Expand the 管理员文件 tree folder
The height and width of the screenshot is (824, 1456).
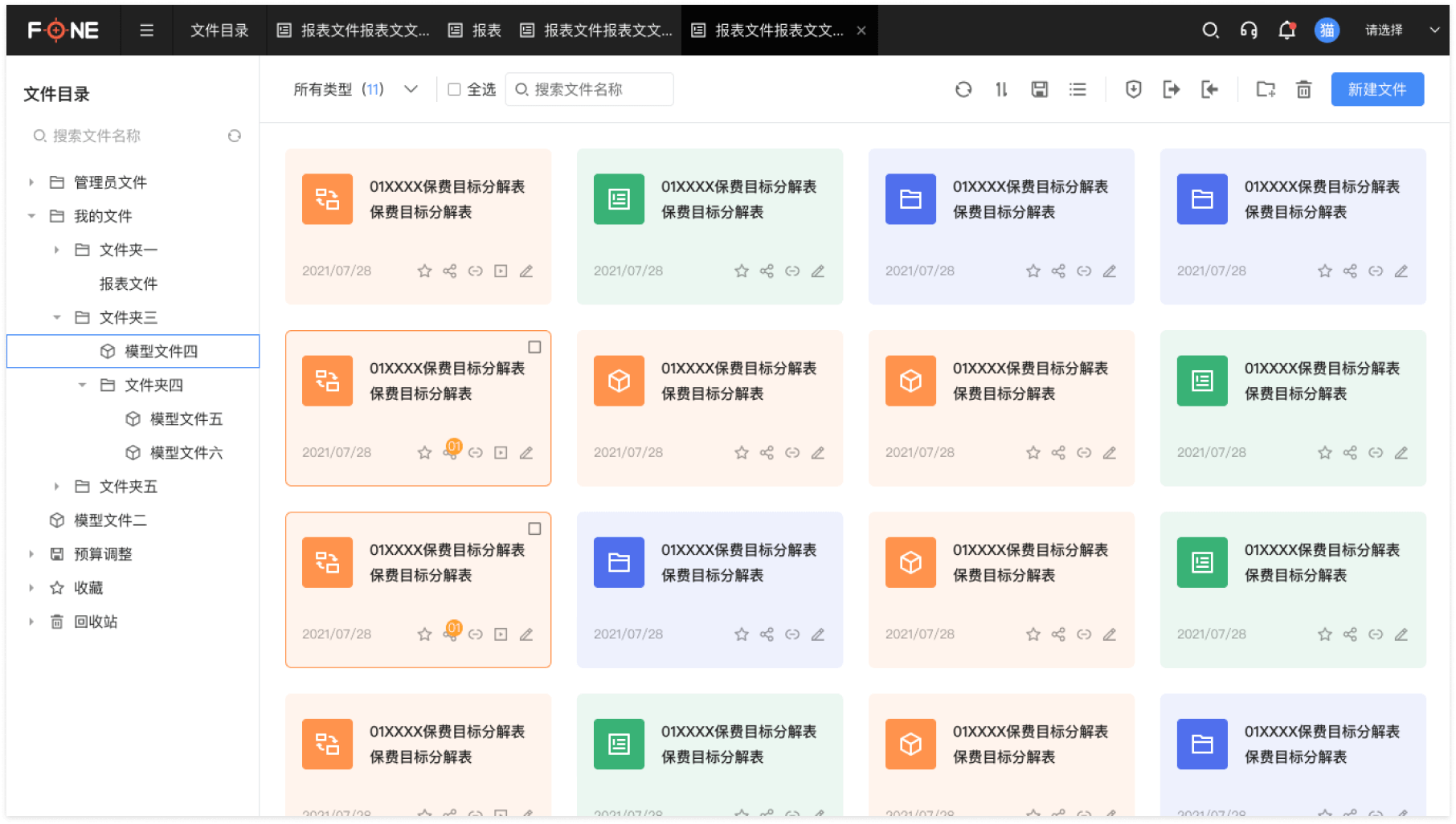(31, 182)
